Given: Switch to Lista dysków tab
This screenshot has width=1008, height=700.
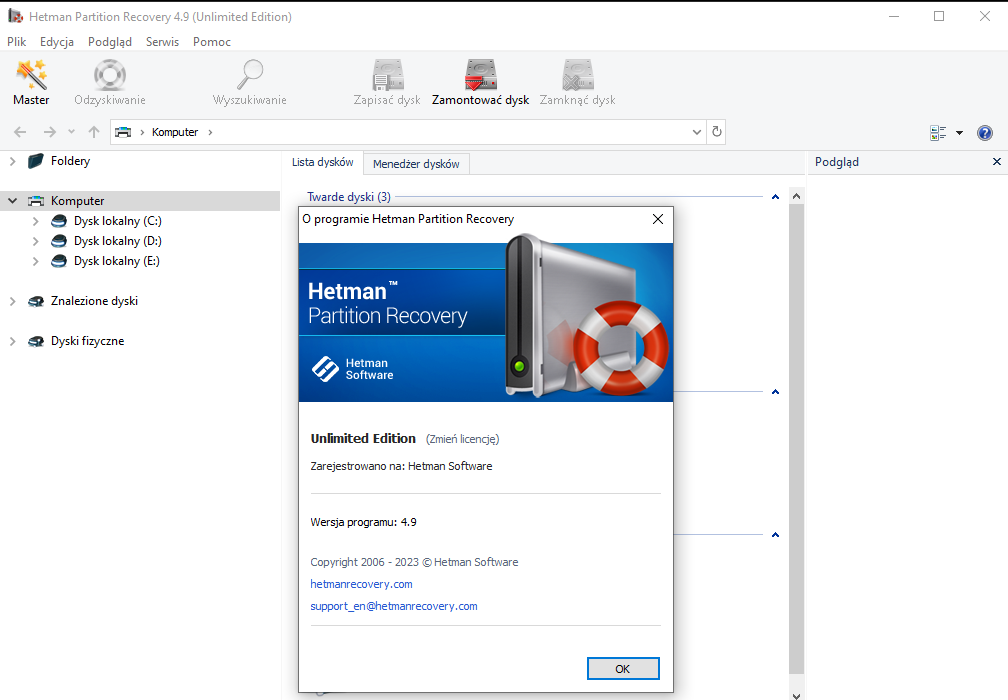Looking at the screenshot, I should coord(323,162).
